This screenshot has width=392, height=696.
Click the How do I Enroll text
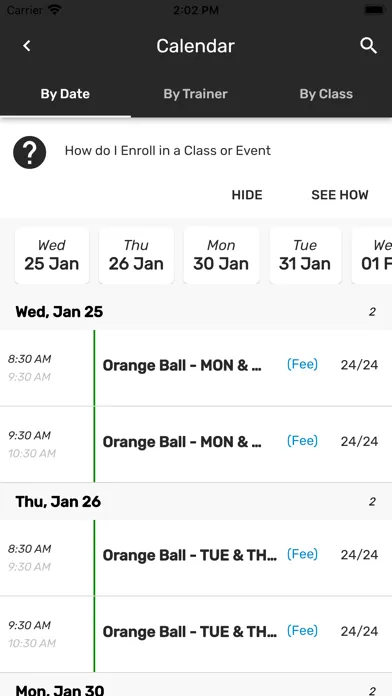click(x=168, y=150)
